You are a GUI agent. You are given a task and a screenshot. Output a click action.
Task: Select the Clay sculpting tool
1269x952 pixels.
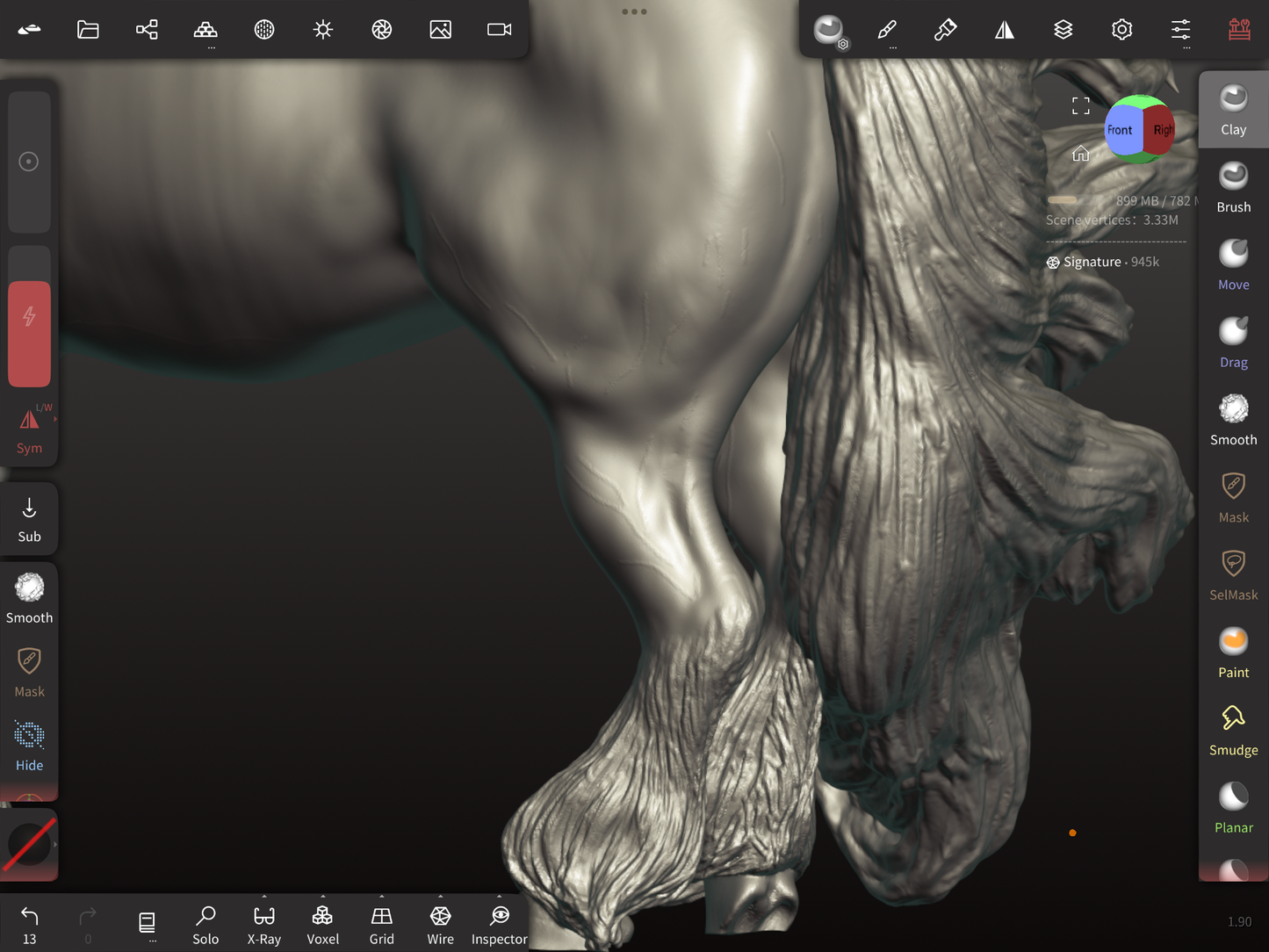[1233, 109]
